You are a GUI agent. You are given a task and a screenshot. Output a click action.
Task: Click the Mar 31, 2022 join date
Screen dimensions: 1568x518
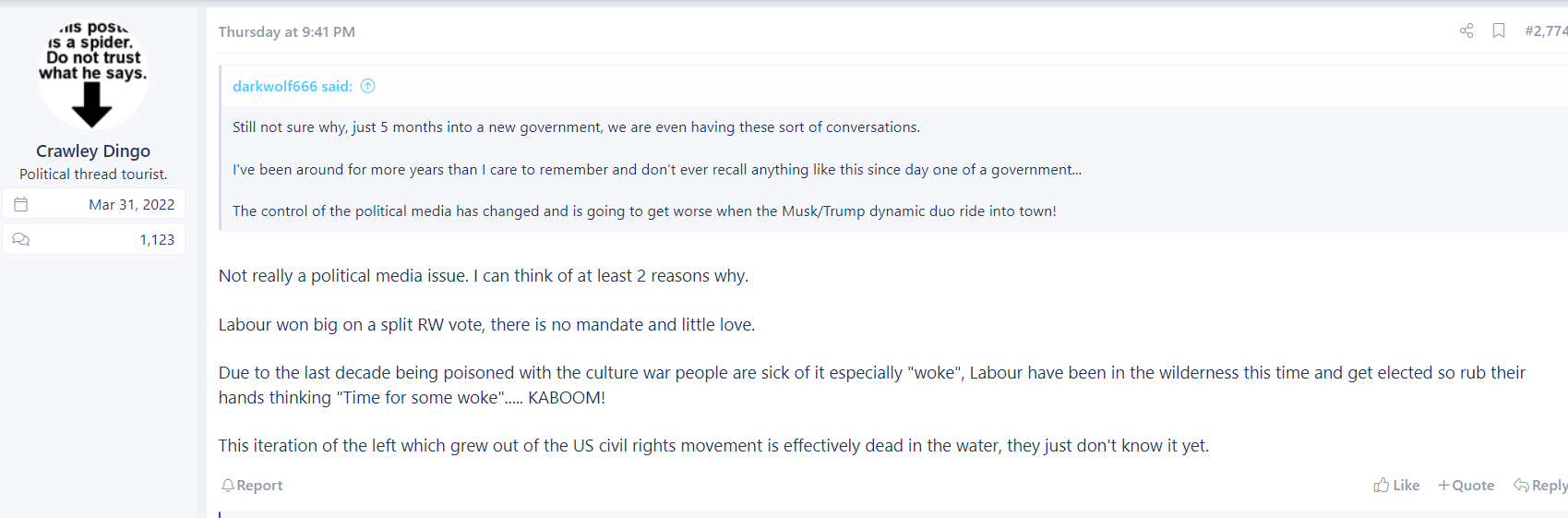pos(132,204)
